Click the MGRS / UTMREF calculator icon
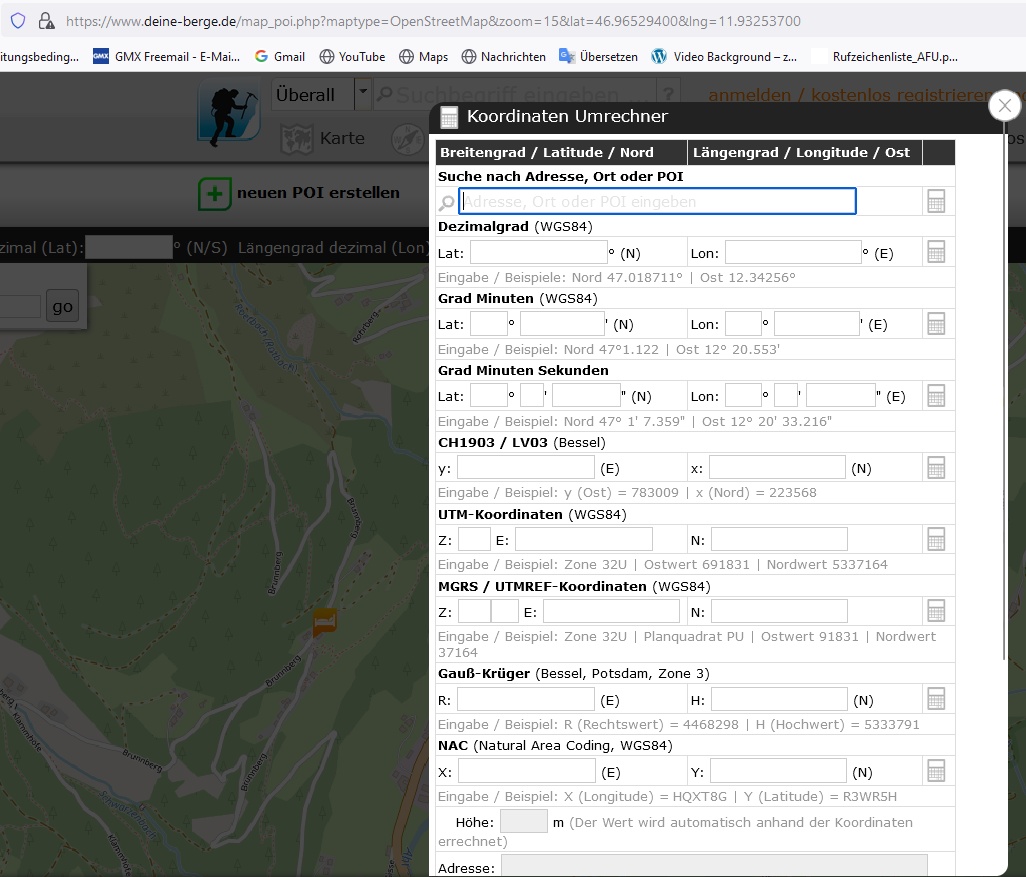Image resolution: width=1026 pixels, height=877 pixels. [936, 612]
